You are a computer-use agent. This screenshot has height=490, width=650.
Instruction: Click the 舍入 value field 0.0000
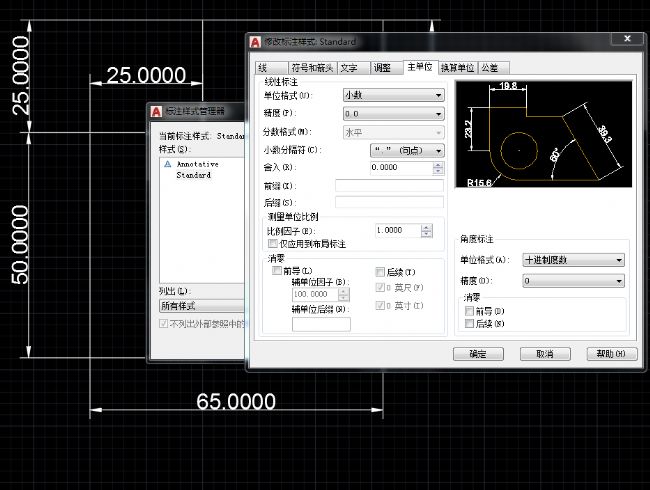pyautogui.click(x=401, y=167)
